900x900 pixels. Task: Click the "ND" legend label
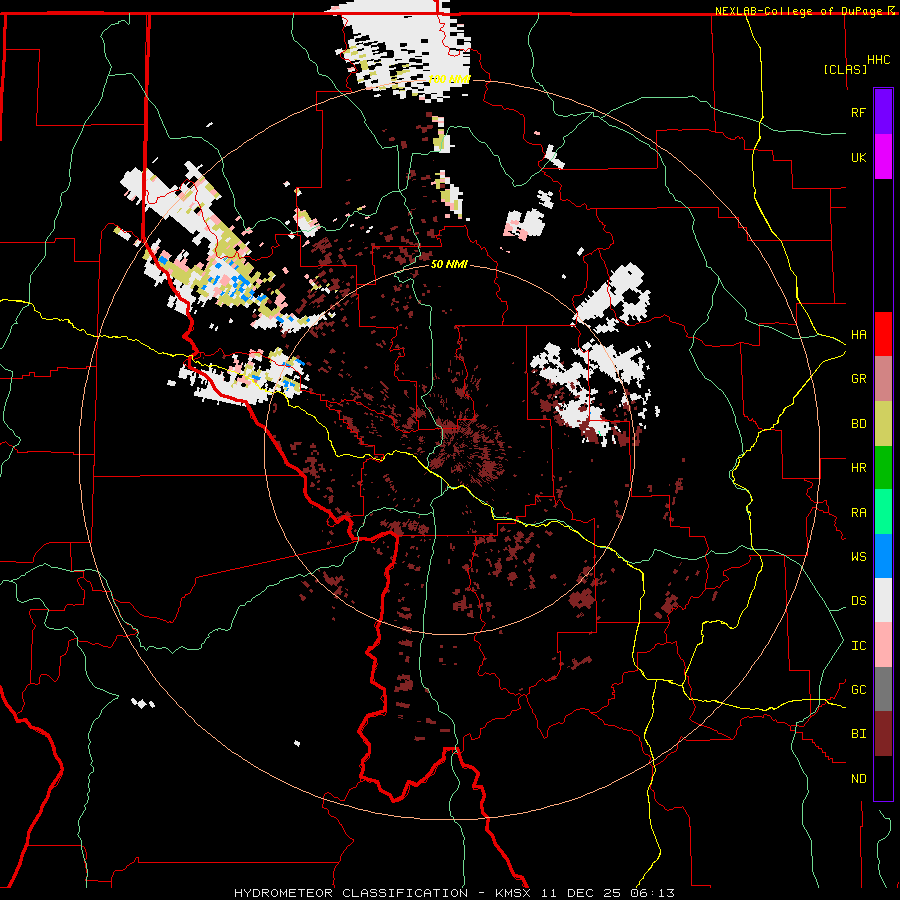(858, 779)
